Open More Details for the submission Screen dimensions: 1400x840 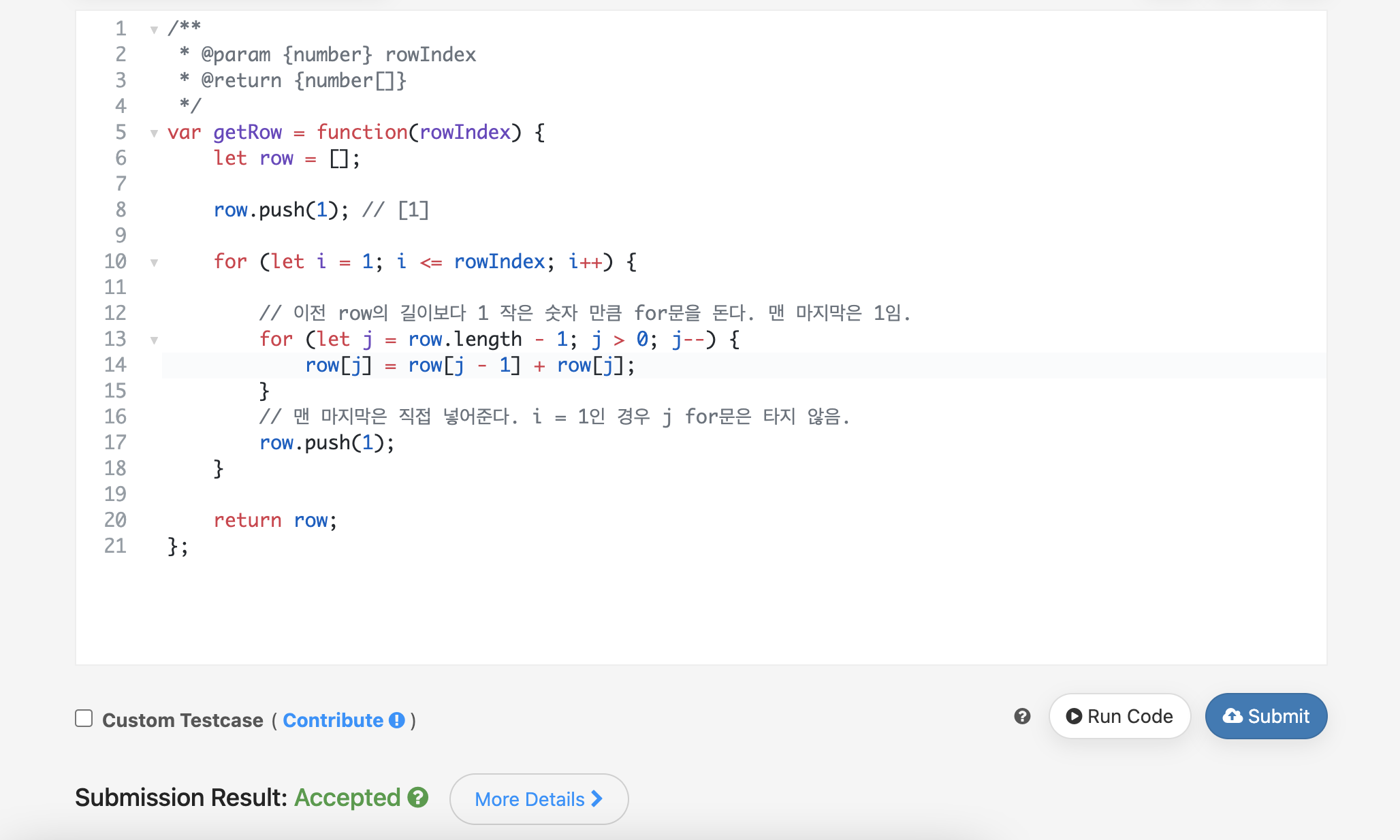[539, 798]
